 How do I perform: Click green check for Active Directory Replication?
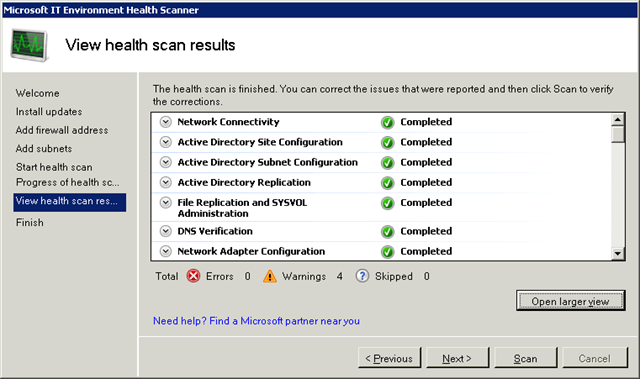tap(387, 183)
